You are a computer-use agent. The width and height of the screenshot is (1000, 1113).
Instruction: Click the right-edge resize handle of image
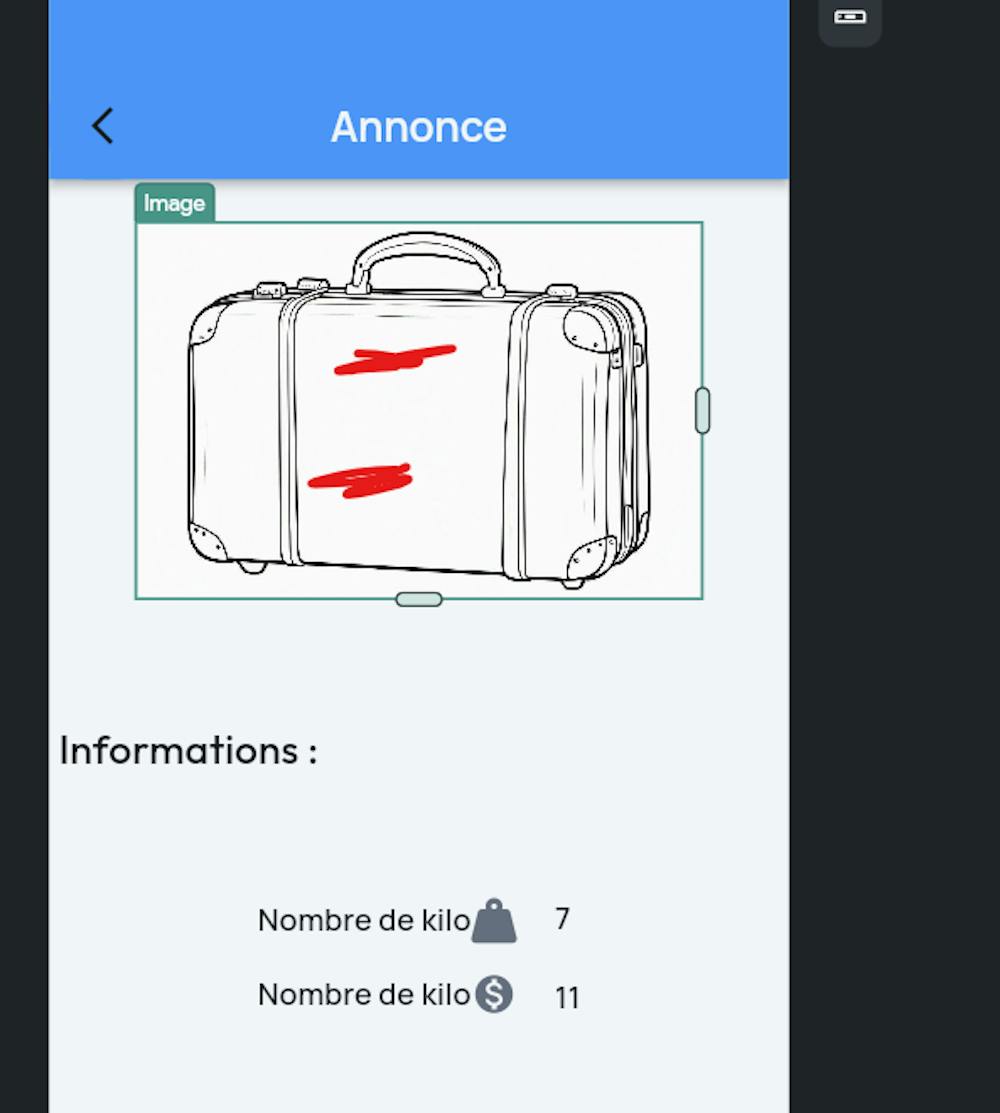click(703, 410)
